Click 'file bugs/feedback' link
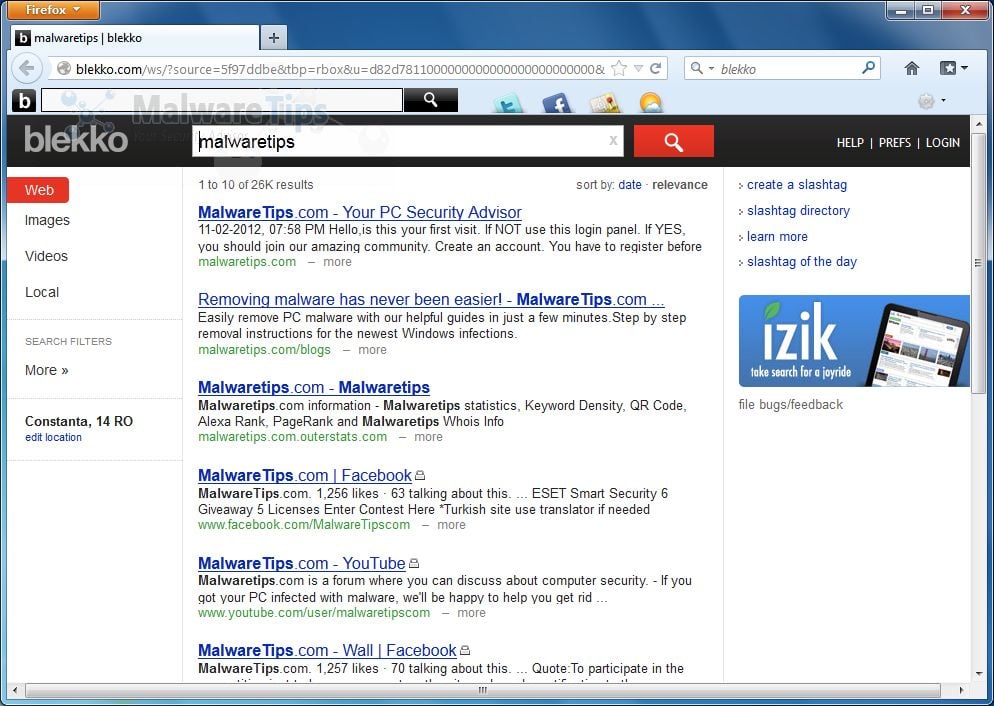Image resolution: width=994 pixels, height=706 pixels. point(791,404)
